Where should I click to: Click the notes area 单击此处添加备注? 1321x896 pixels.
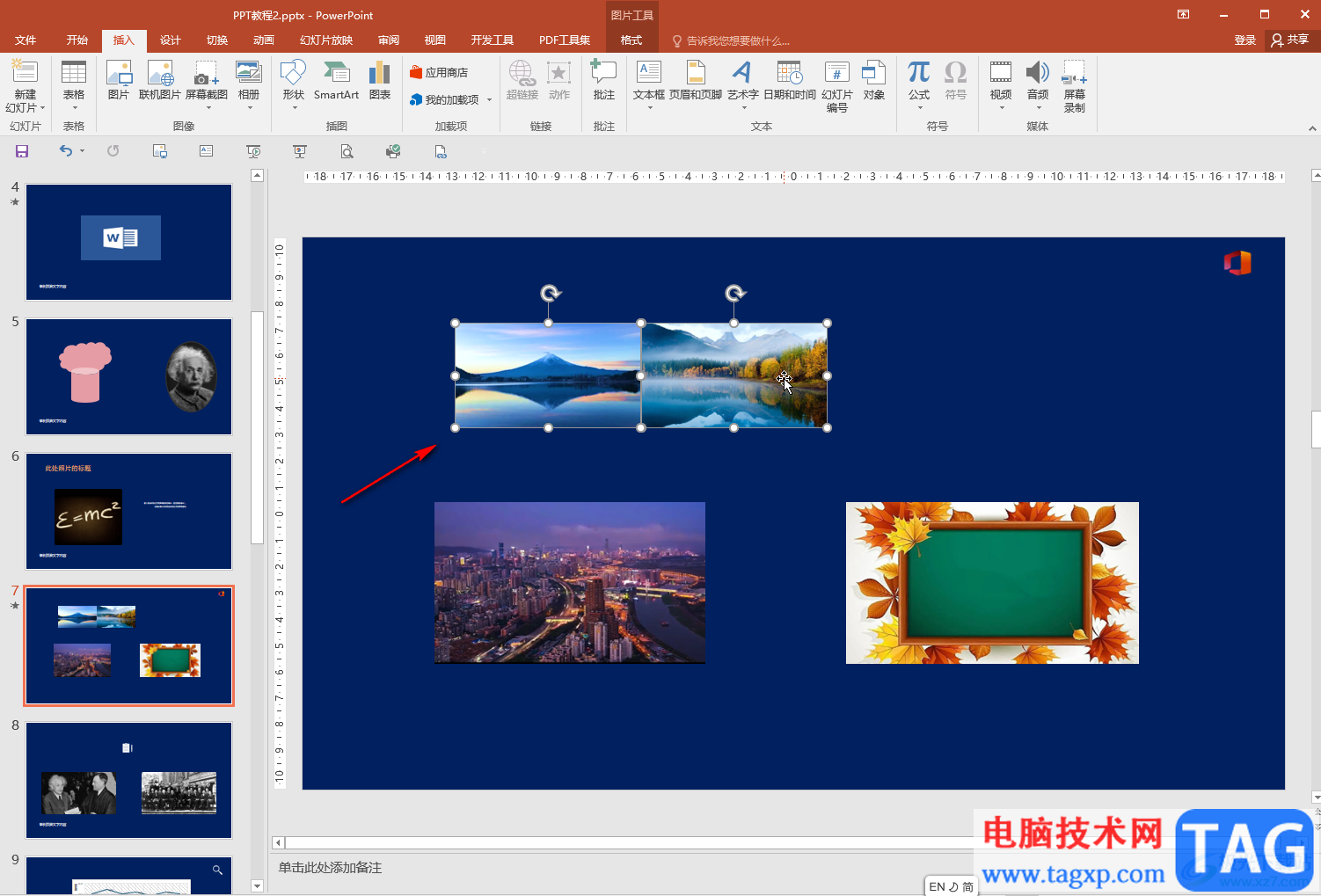pos(330,868)
